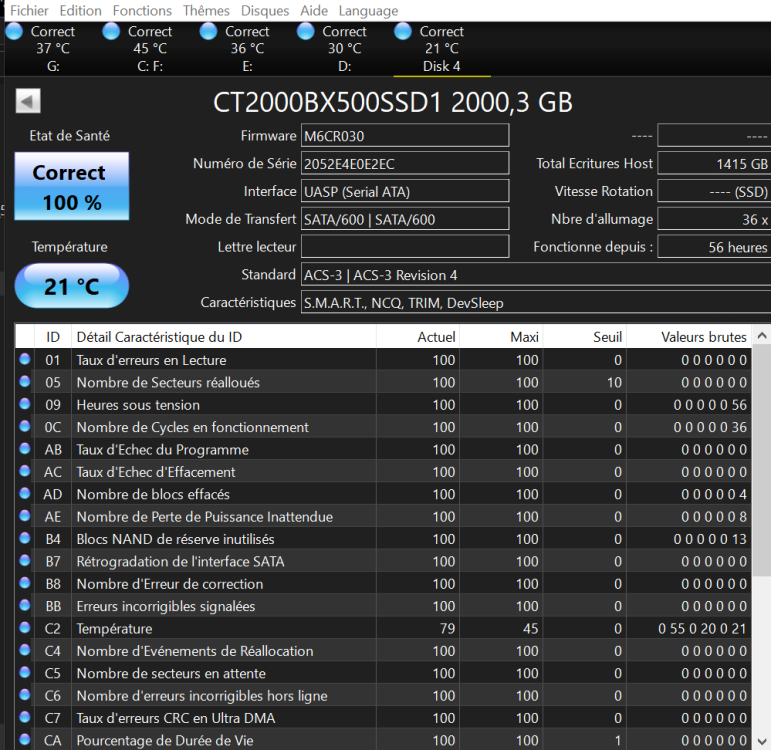Select the E: drive status orb
This screenshot has height=750, width=771.
click(x=208, y=31)
